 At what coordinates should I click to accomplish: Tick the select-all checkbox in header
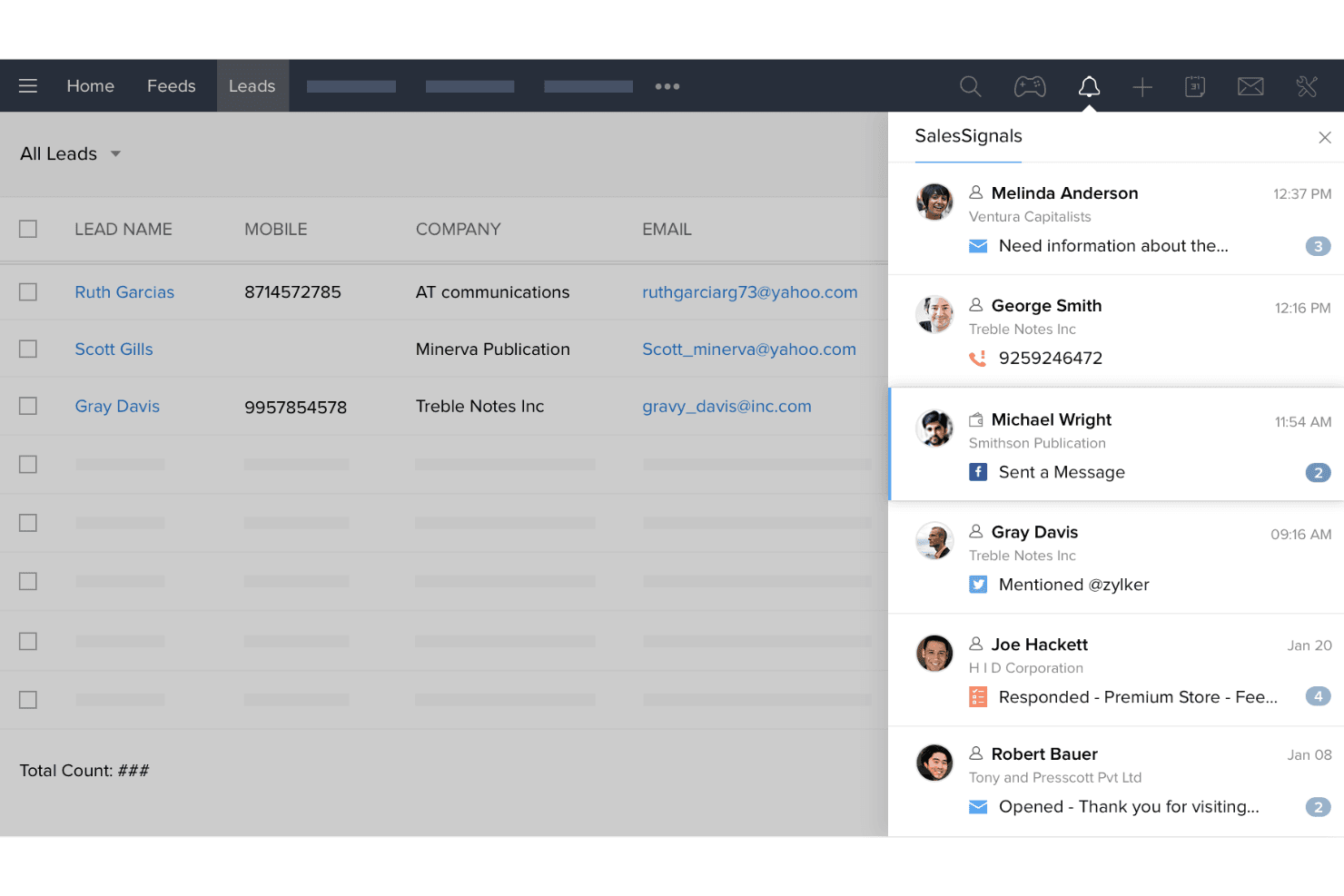(28, 229)
